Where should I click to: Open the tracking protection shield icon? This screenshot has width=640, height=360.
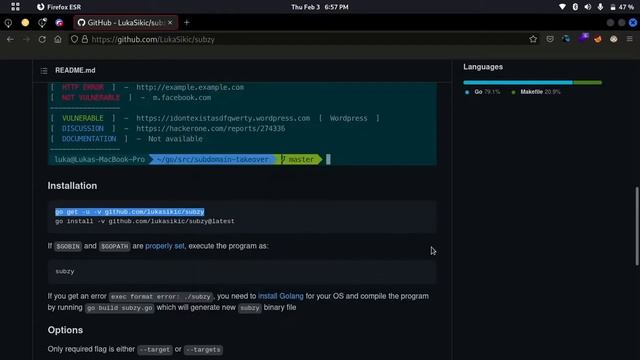click(74, 39)
